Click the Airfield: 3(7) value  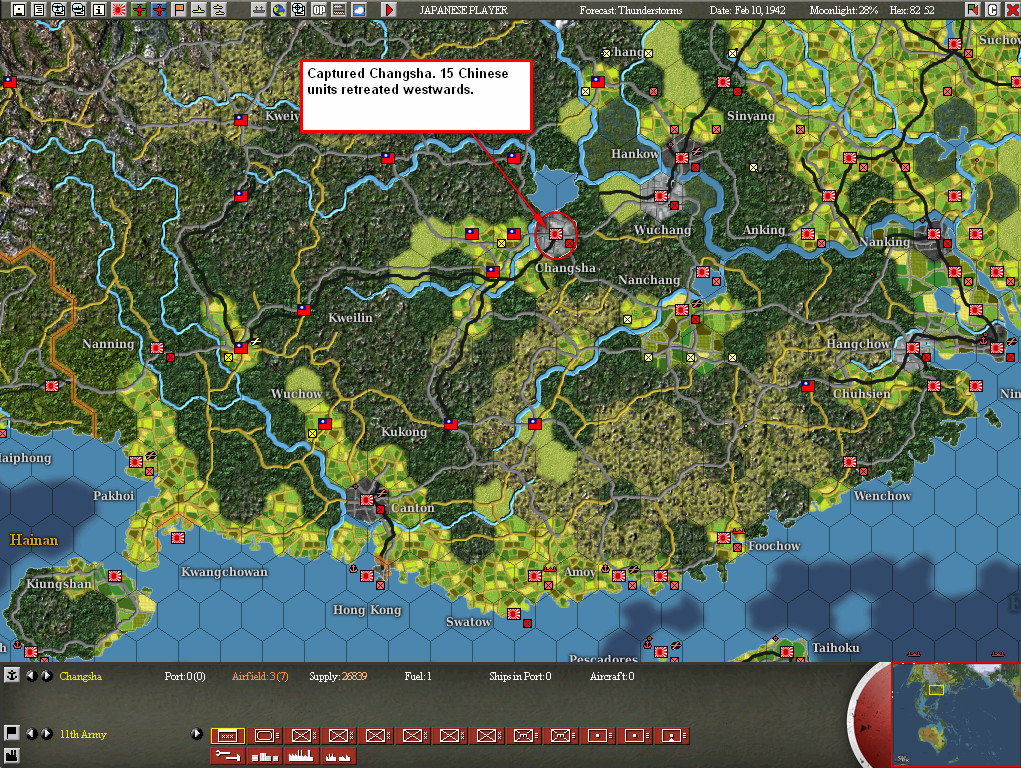click(260, 677)
